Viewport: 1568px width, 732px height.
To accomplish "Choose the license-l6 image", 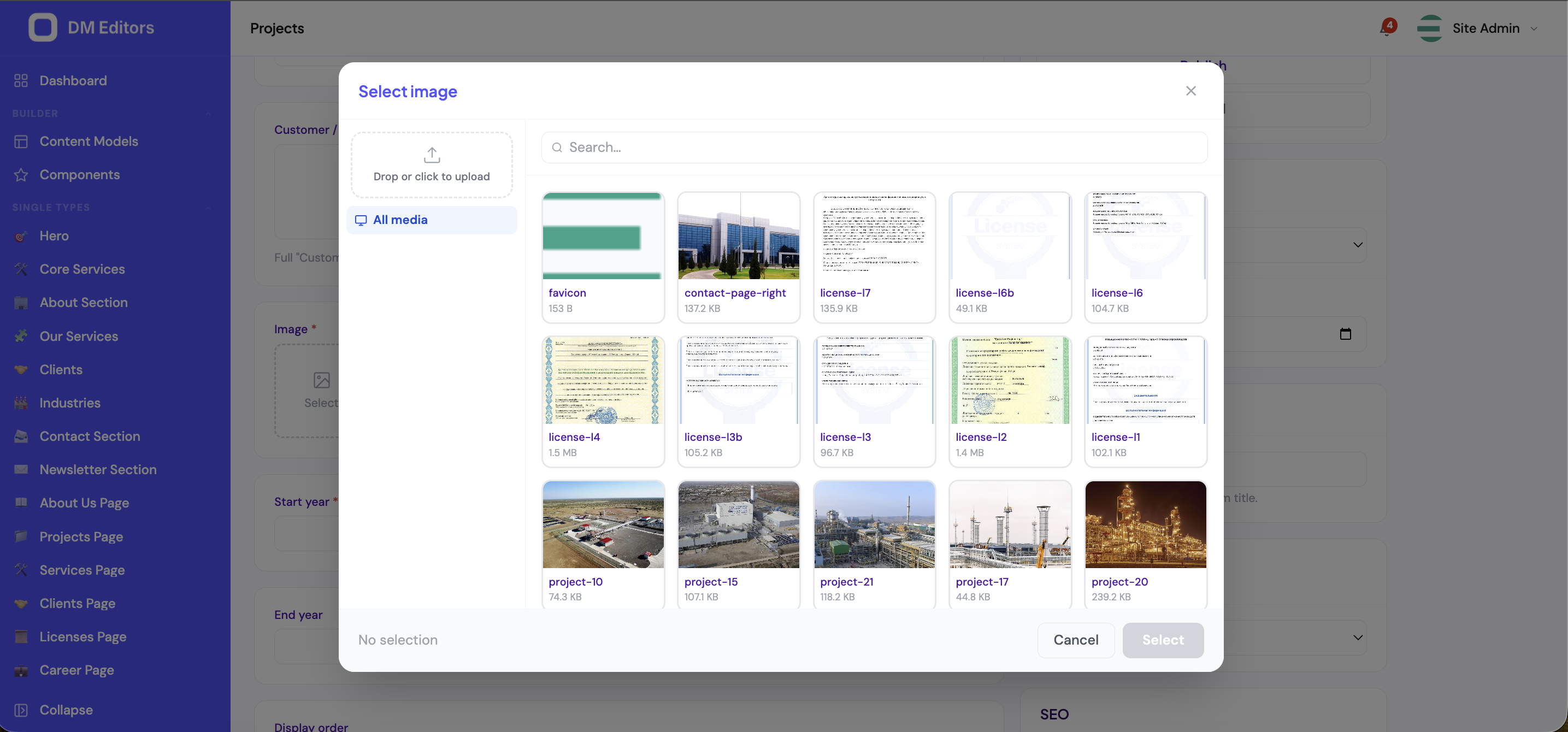I will [x=1145, y=236].
